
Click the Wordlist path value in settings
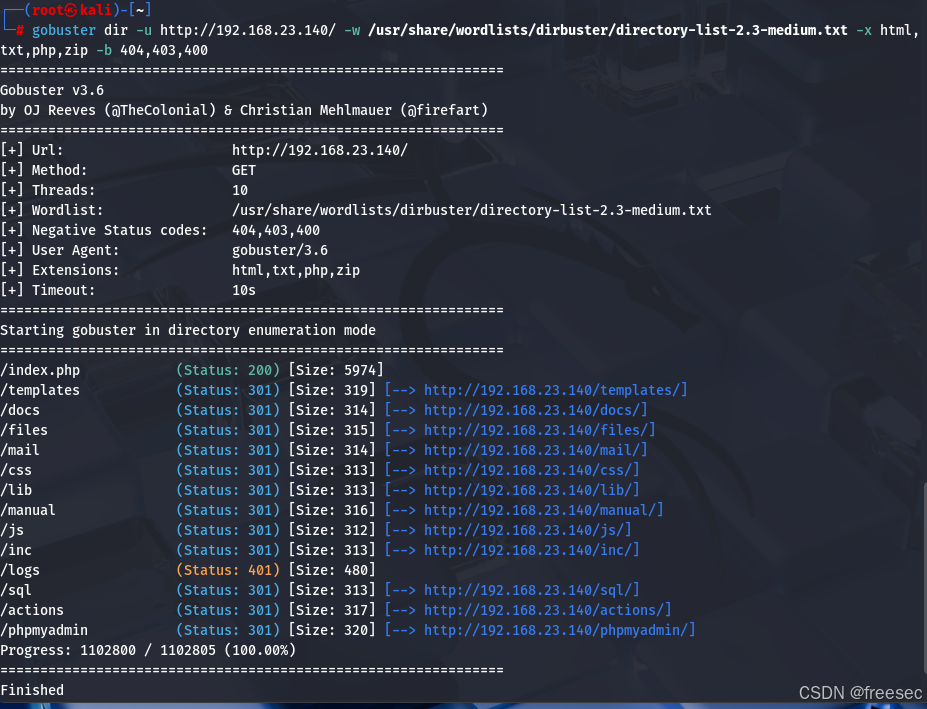coord(472,211)
